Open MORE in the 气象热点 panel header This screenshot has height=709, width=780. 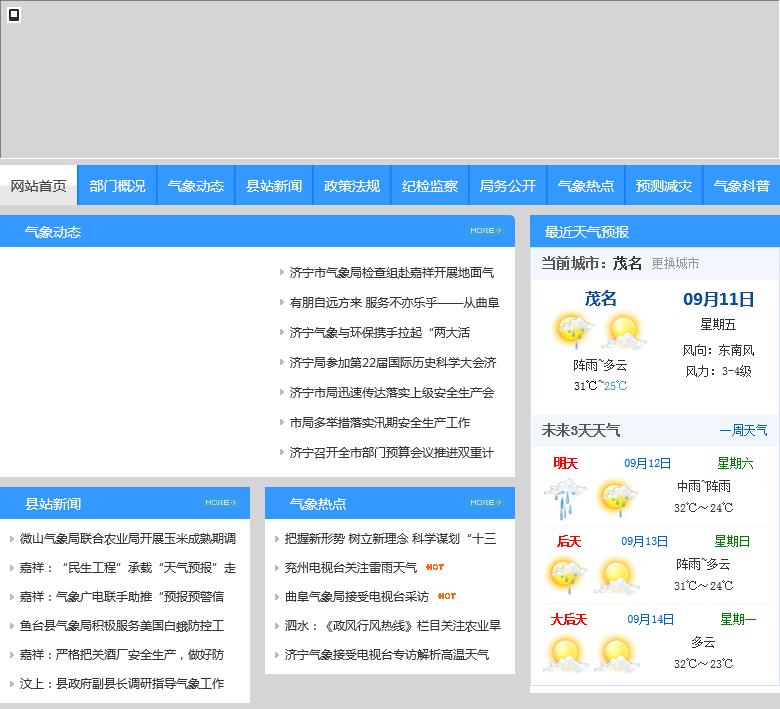[x=486, y=503]
